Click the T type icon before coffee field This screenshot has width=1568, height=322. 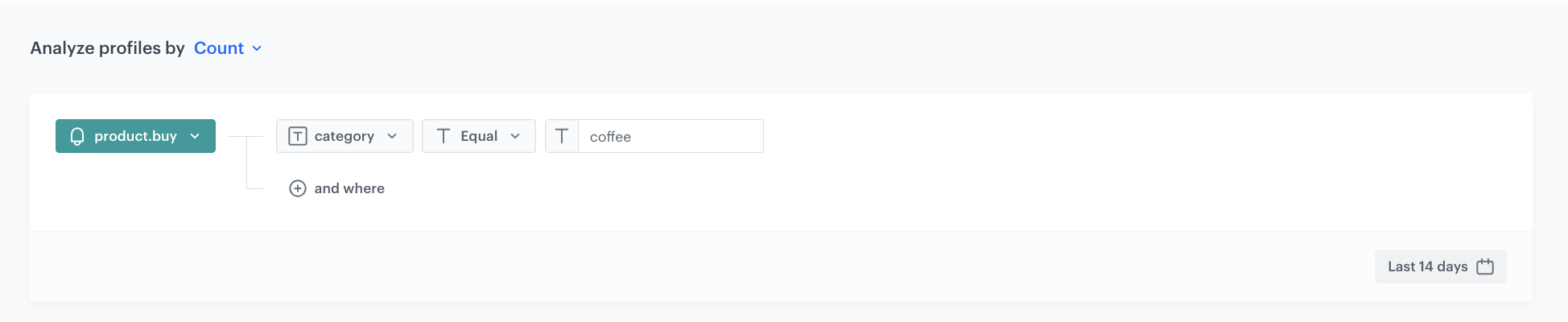[x=562, y=136]
